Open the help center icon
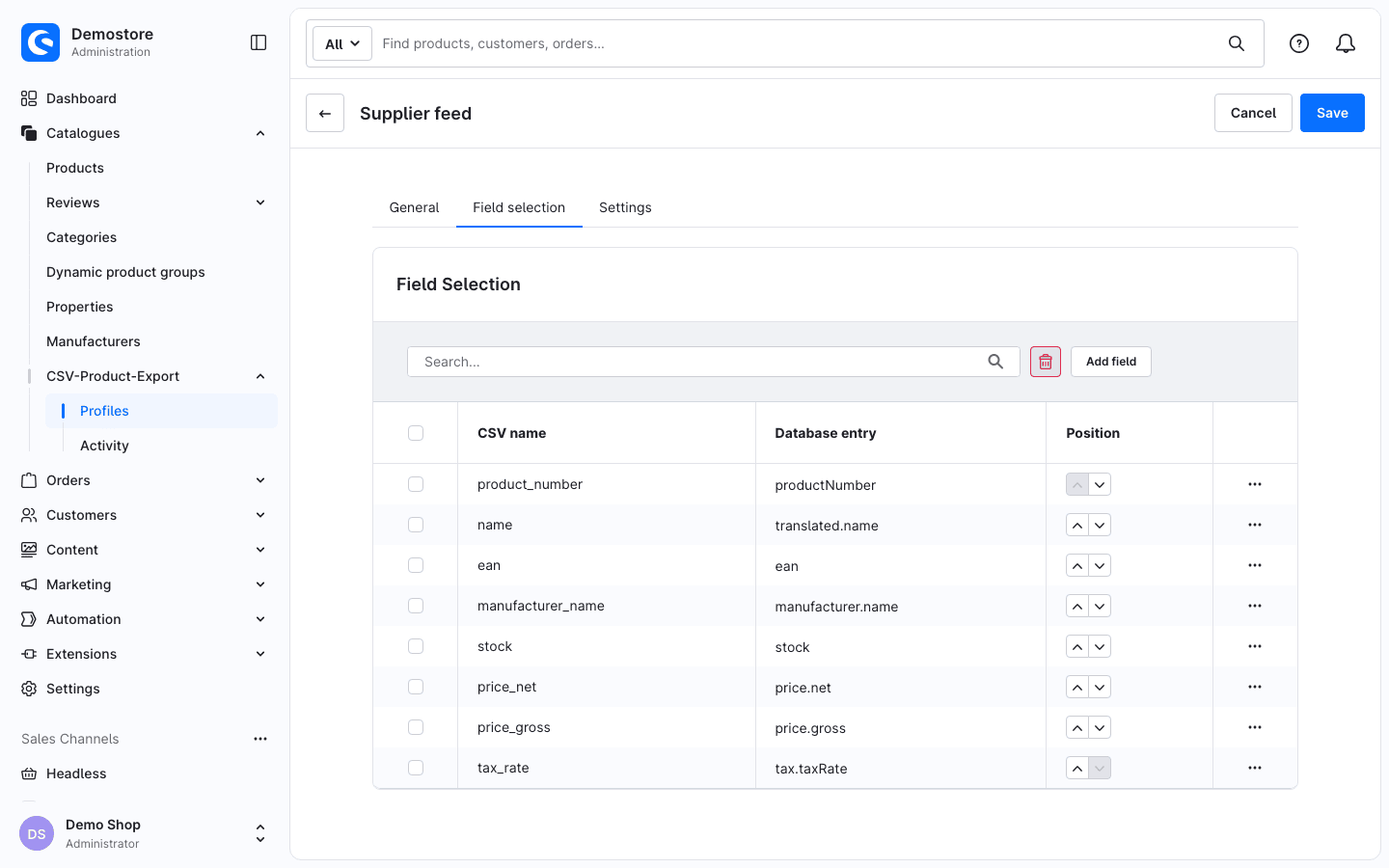This screenshot has width=1389, height=868. [x=1299, y=43]
